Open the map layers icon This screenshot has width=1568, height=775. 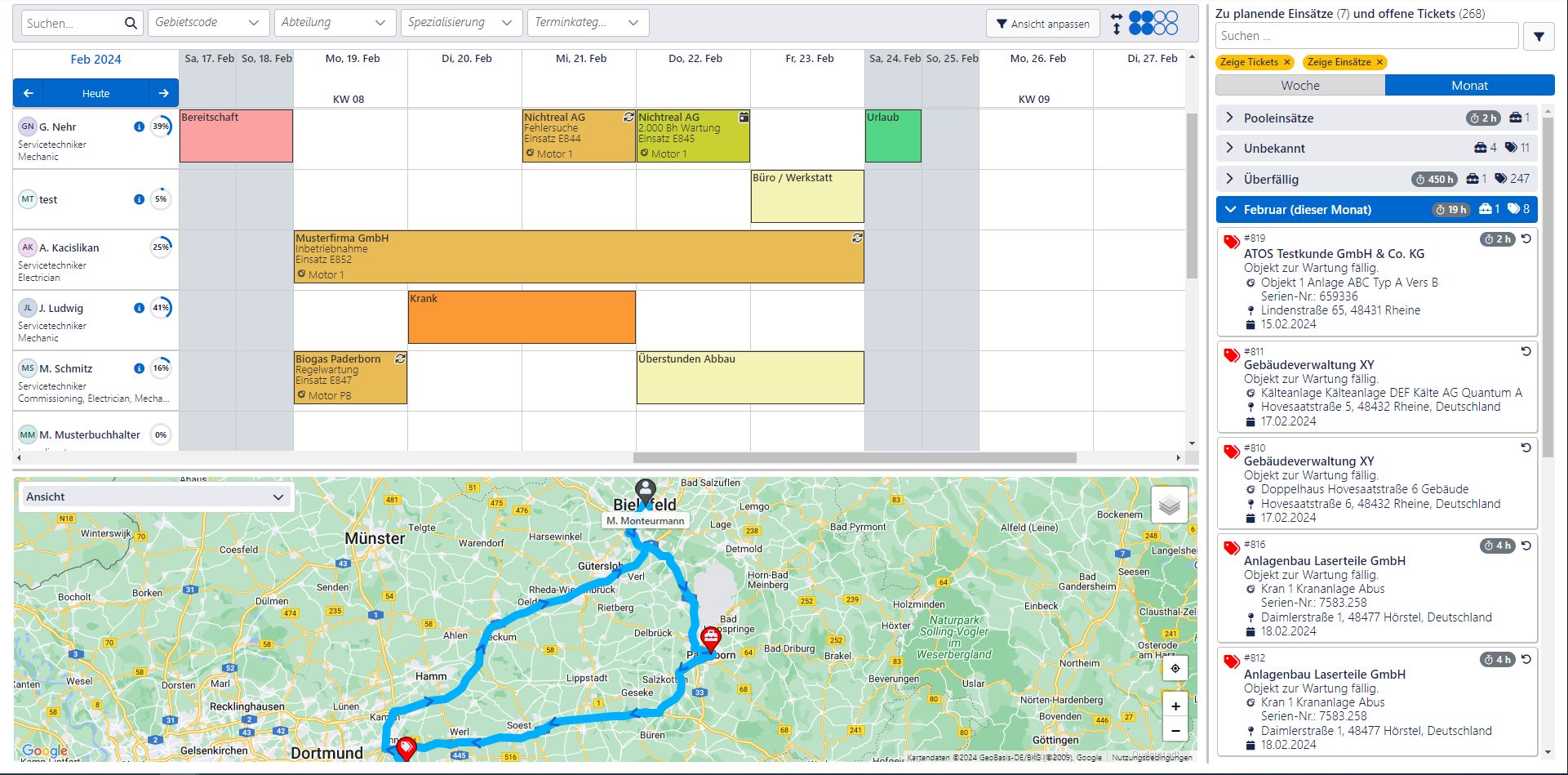[x=1169, y=506]
